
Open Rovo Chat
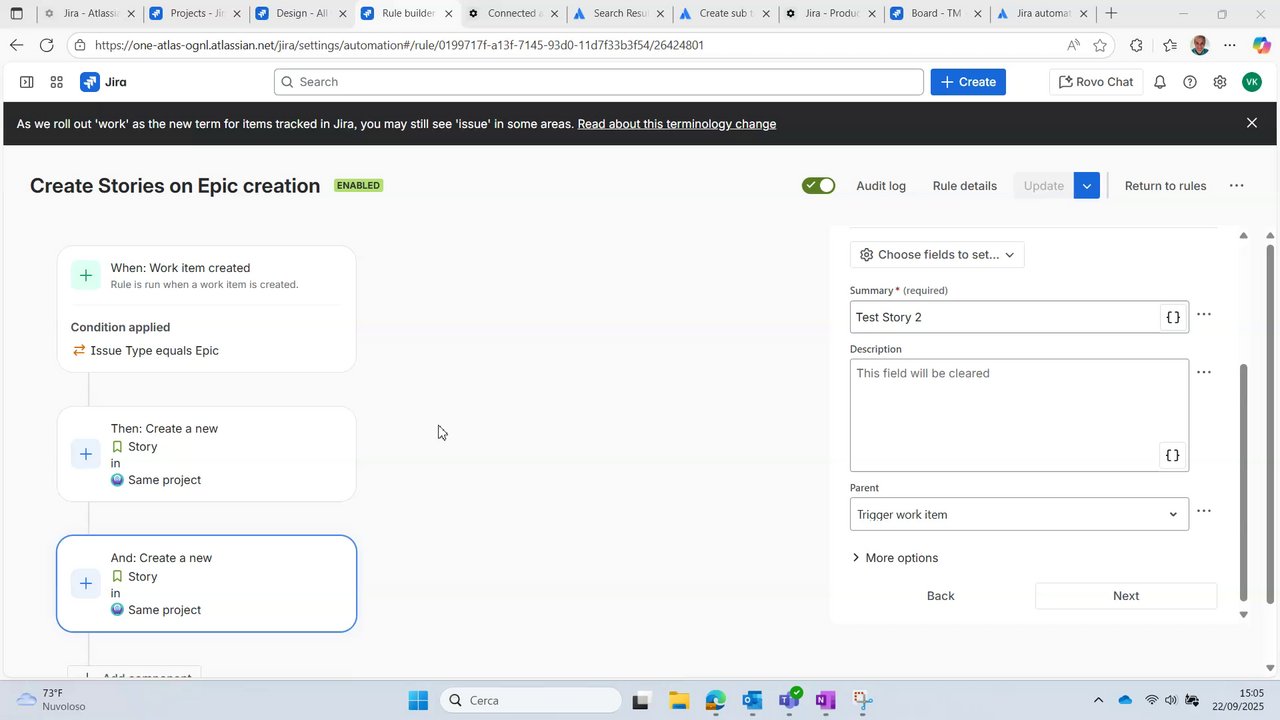coord(1096,82)
